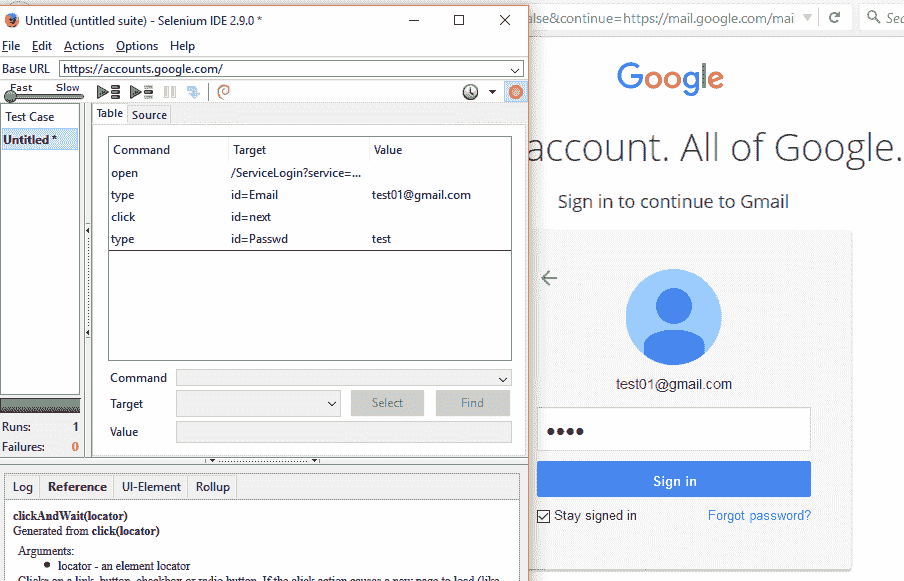Viewport: 904px width, 581px height.
Task: Switch to the Log tab
Action: pyautogui.click(x=22, y=487)
